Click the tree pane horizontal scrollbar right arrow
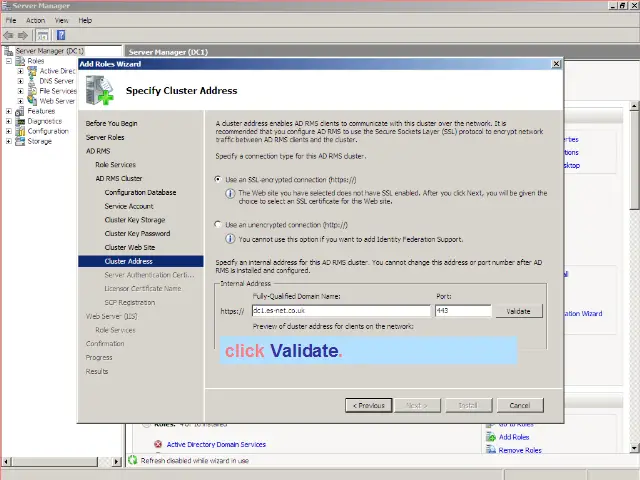Image resolution: width=640 pixels, height=480 pixels. (117, 462)
